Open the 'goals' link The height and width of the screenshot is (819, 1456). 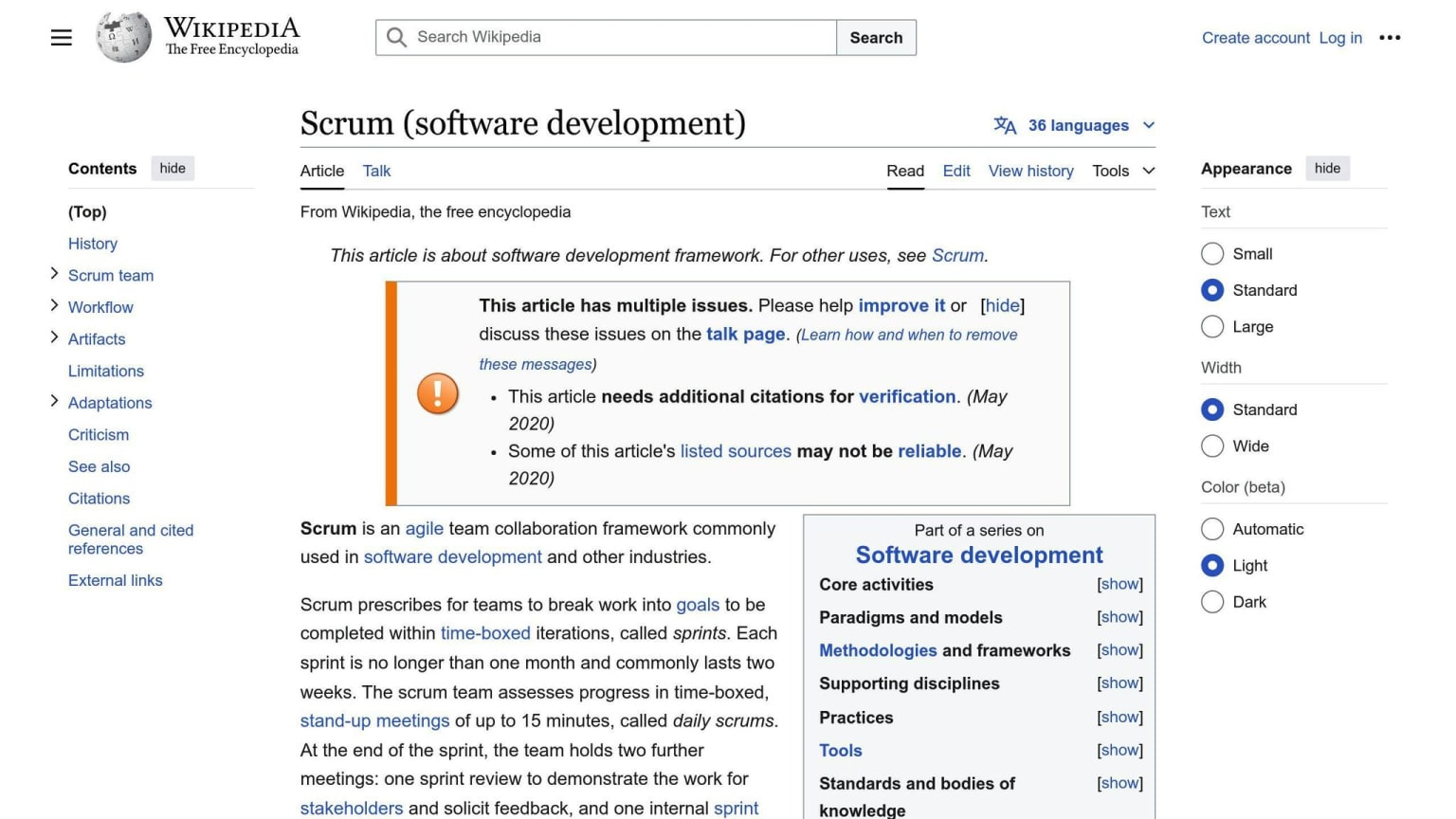pos(698,605)
